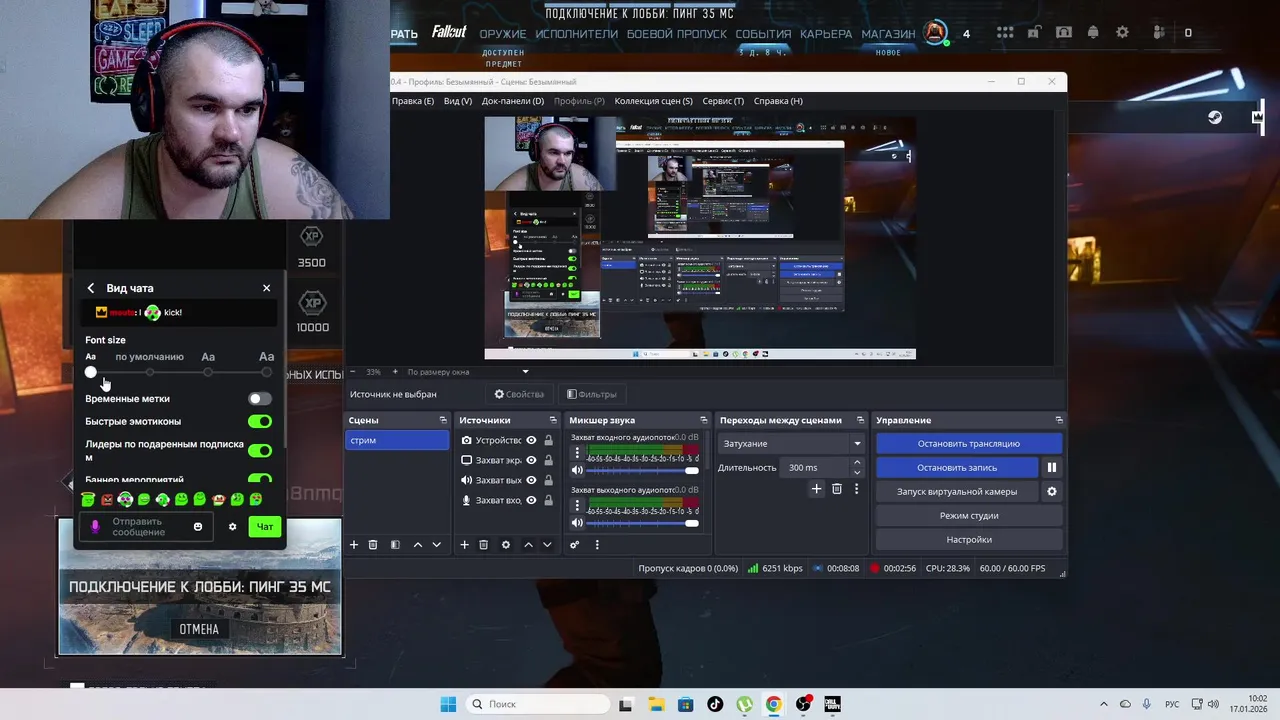The width and height of the screenshot is (1280, 720).
Task: Increase transition duration stepper up
Action: (x=857, y=463)
